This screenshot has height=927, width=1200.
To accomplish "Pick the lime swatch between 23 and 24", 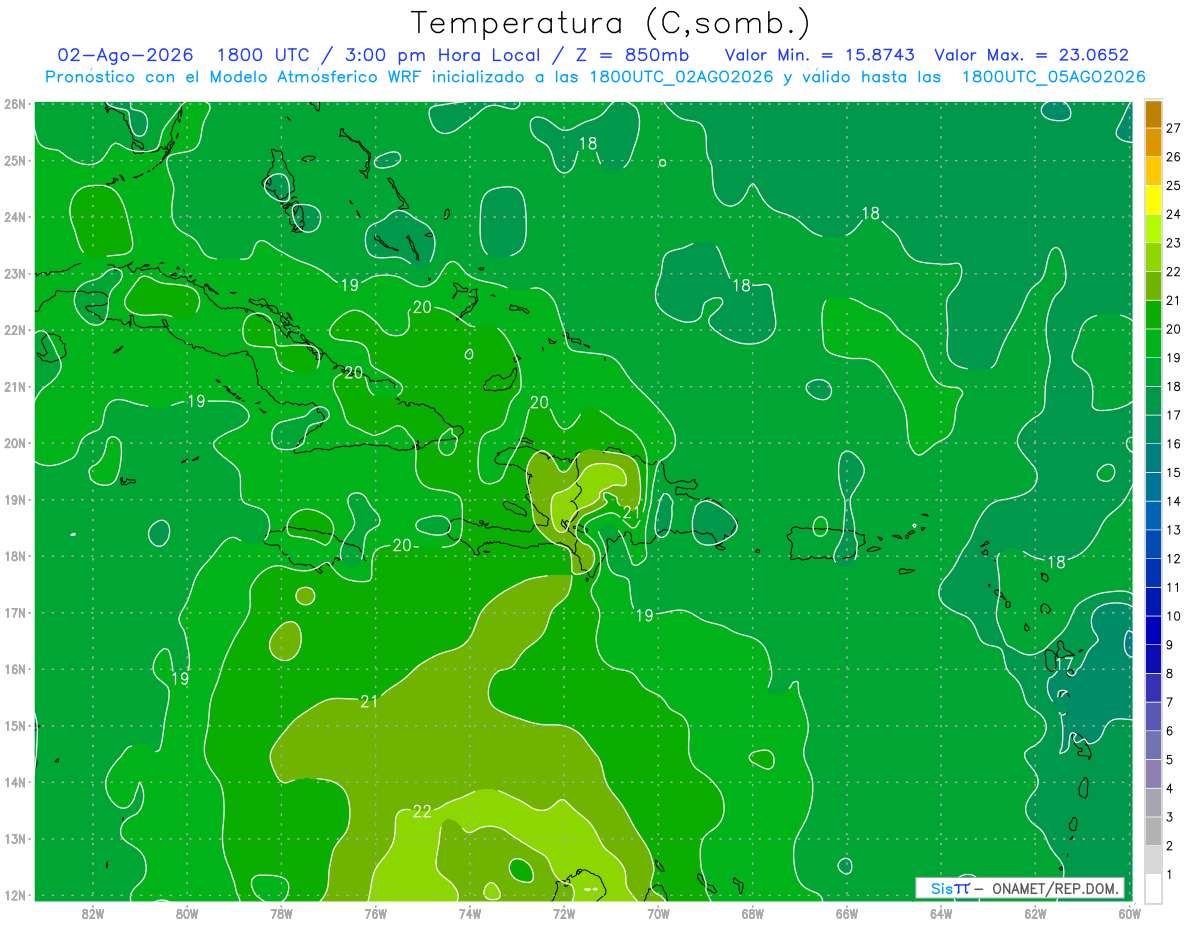I will (x=1153, y=228).
